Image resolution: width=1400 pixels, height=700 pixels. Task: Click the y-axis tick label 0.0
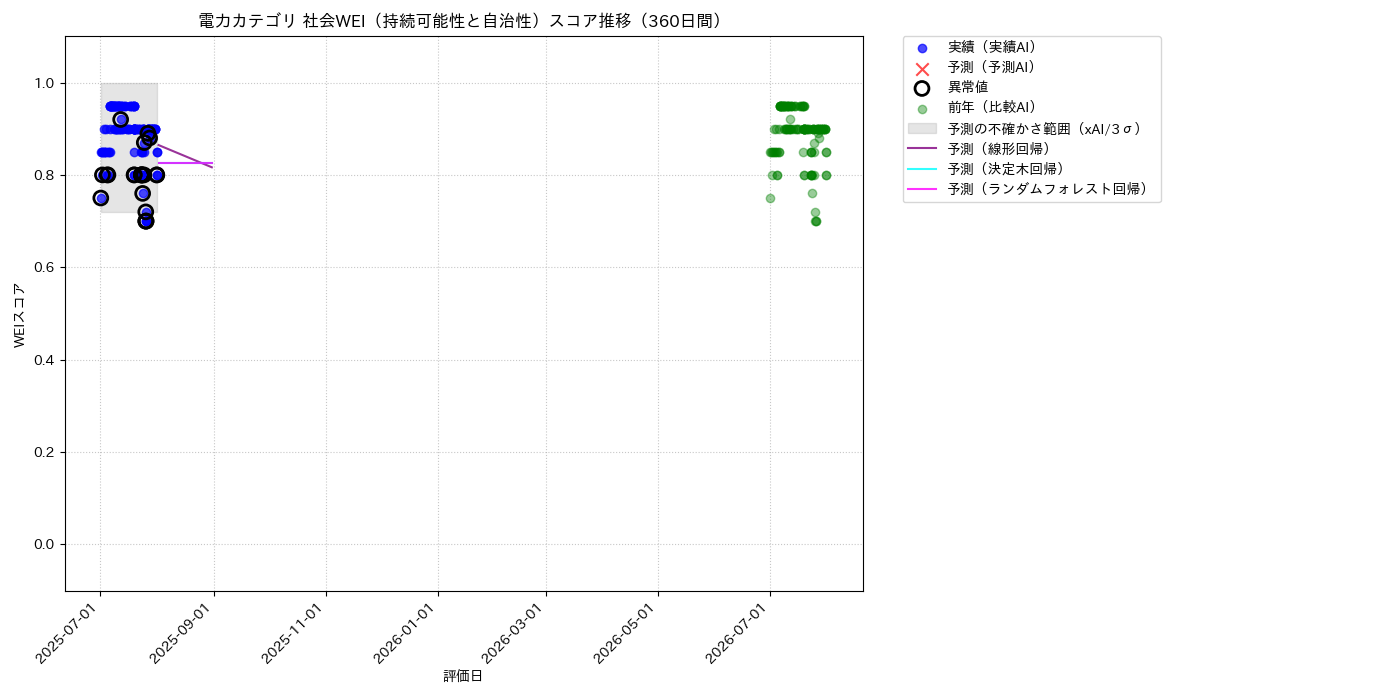(46, 544)
